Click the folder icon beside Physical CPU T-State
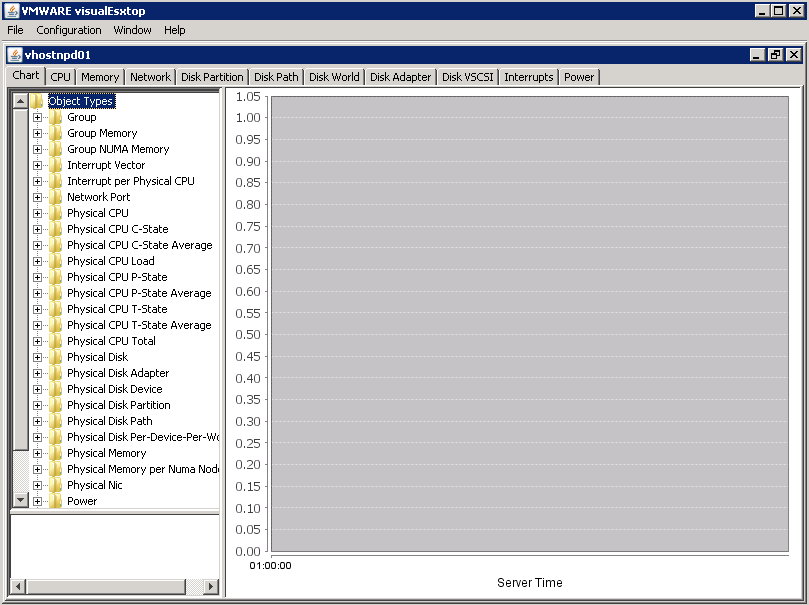 56,309
